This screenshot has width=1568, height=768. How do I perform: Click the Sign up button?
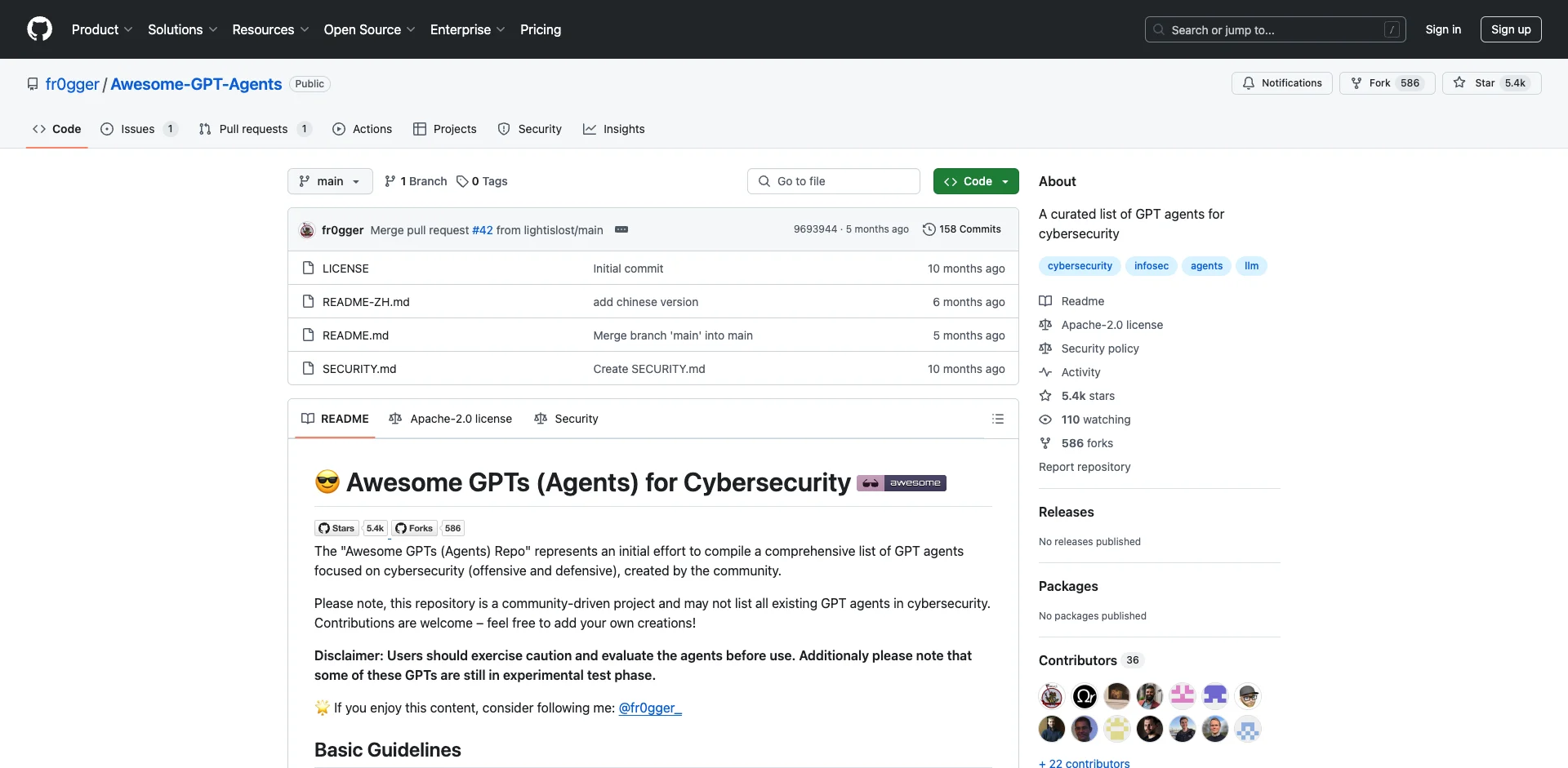click(x=1511, y=29)
